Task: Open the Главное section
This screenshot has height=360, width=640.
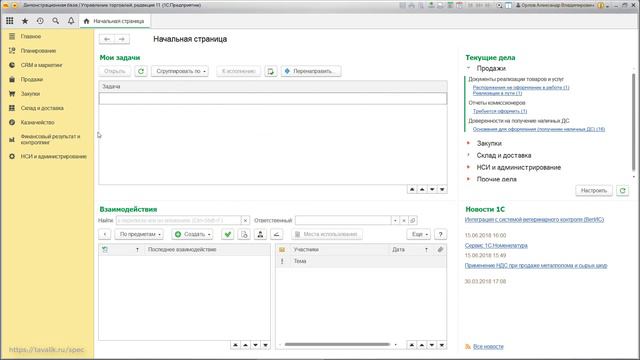Action: (x=31, y=36)
